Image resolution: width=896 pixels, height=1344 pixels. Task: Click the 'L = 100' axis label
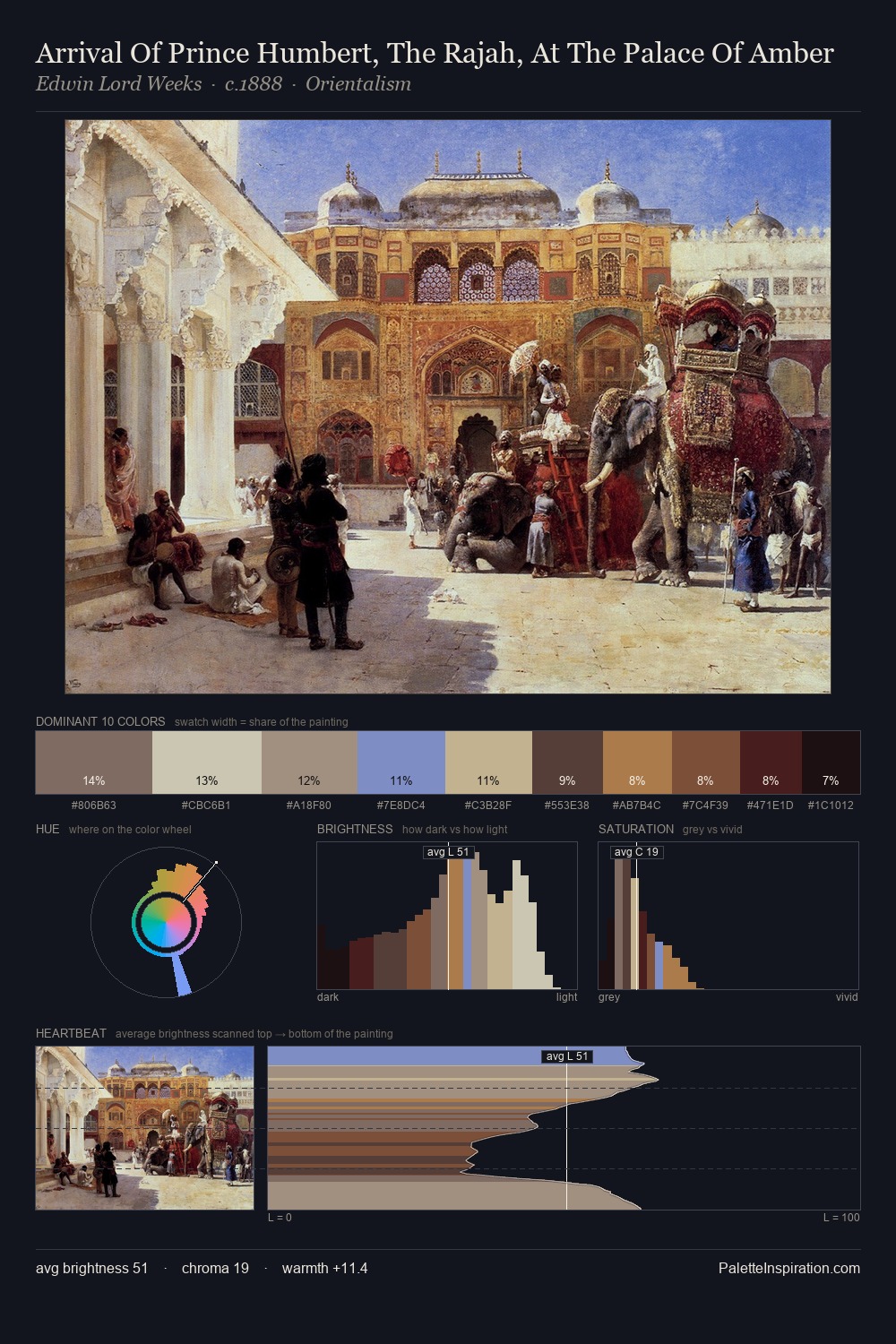(841, 1218)
